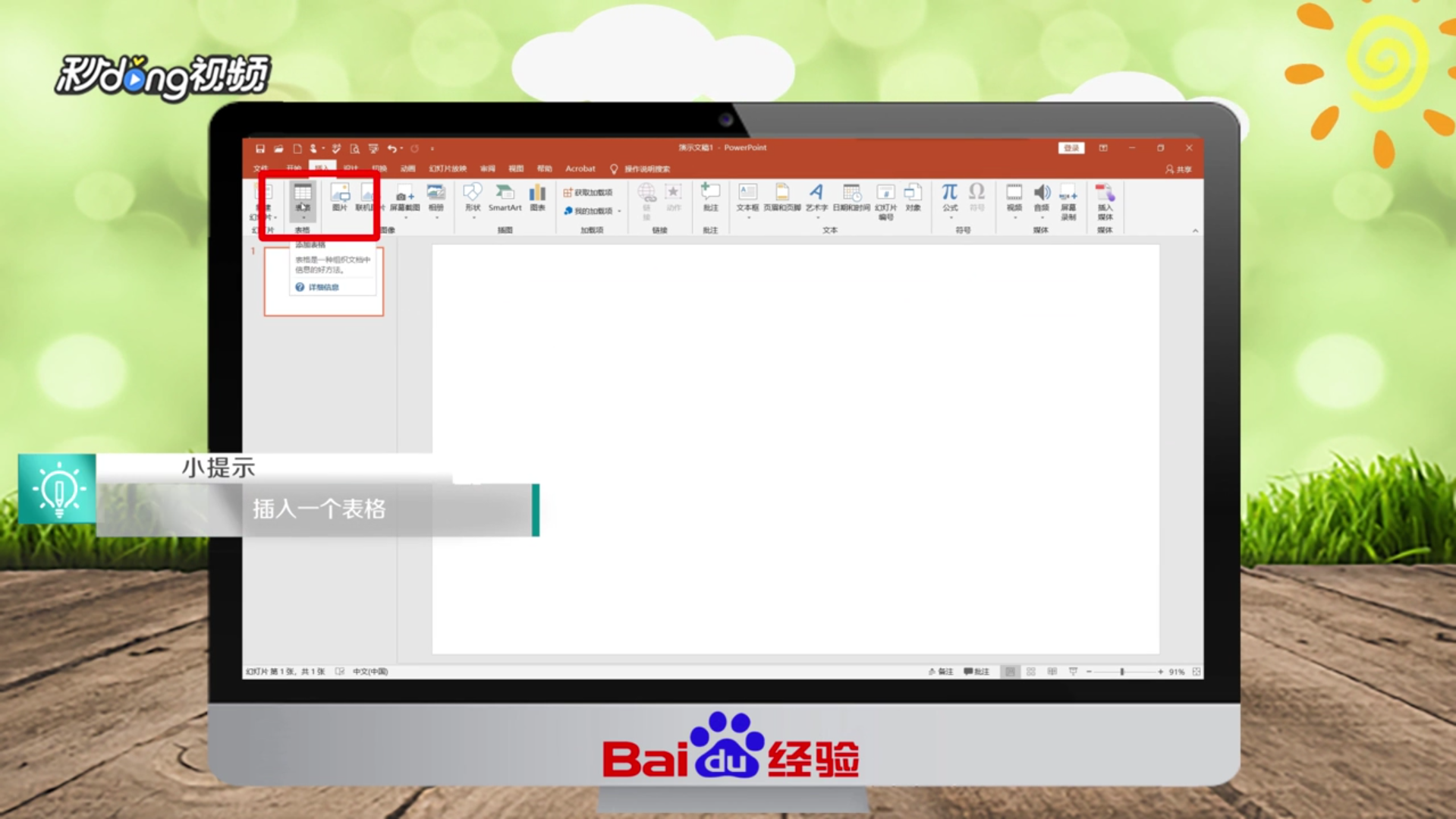1456x819 pixels.
Task: Click the 插入媒体 (Insert Media) icon
Action: [1105, 202]
